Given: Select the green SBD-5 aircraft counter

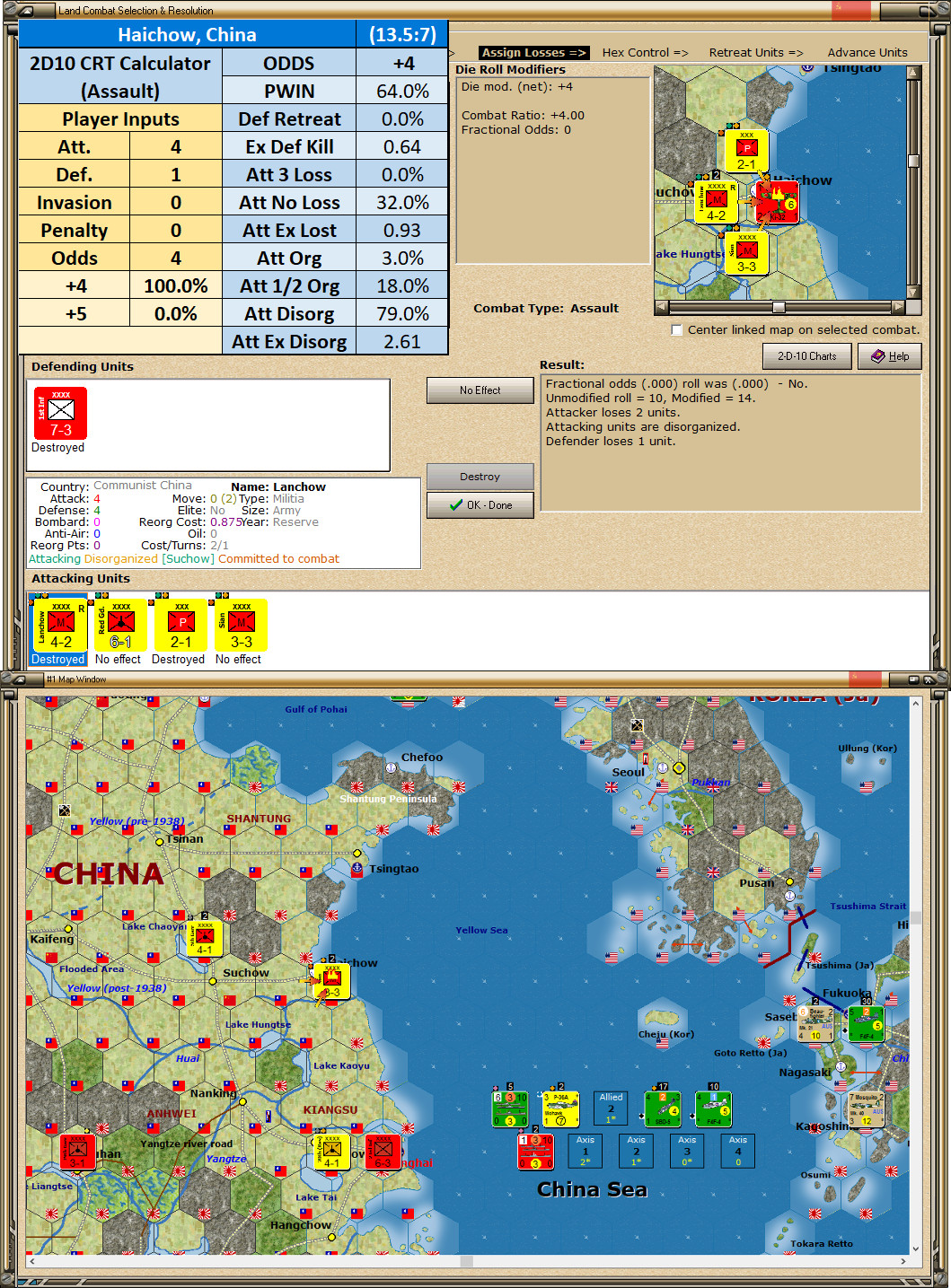Looking at the screenshot, I should [663, 1109].
